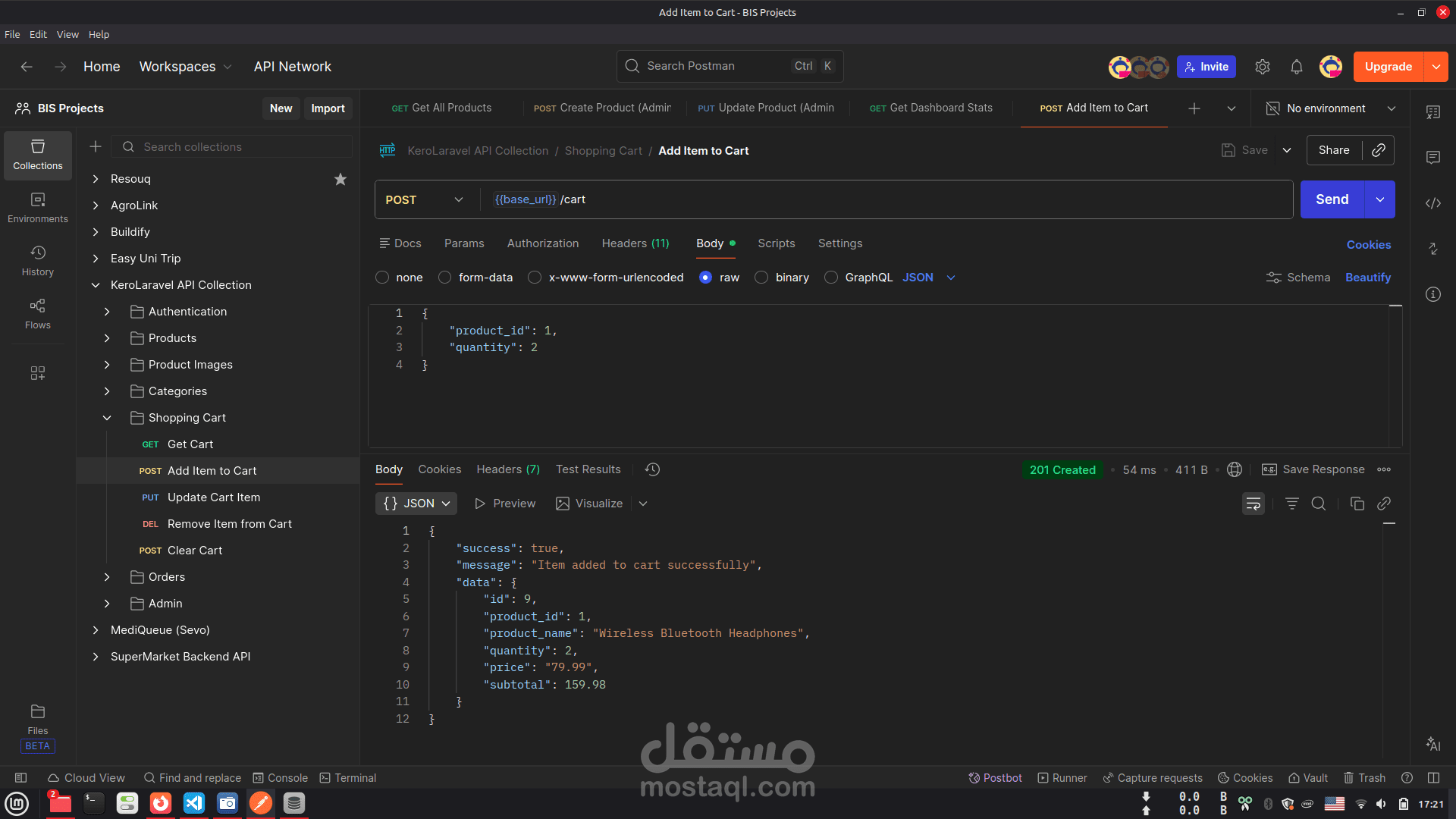Open the POST method dropdown
1456x819 pixels.
(x=424, y=199)
